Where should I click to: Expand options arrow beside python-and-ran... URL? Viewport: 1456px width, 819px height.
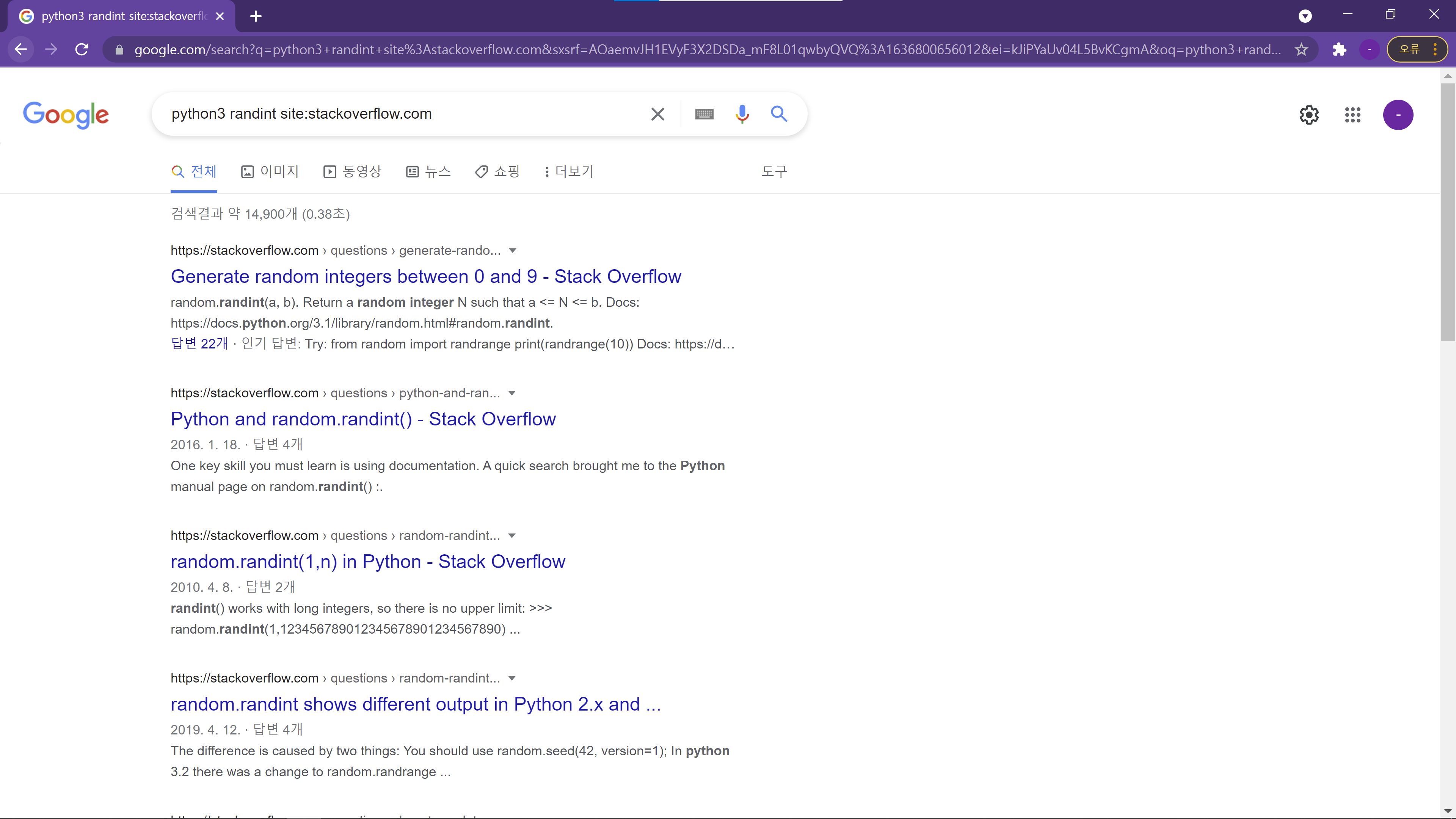512,393
